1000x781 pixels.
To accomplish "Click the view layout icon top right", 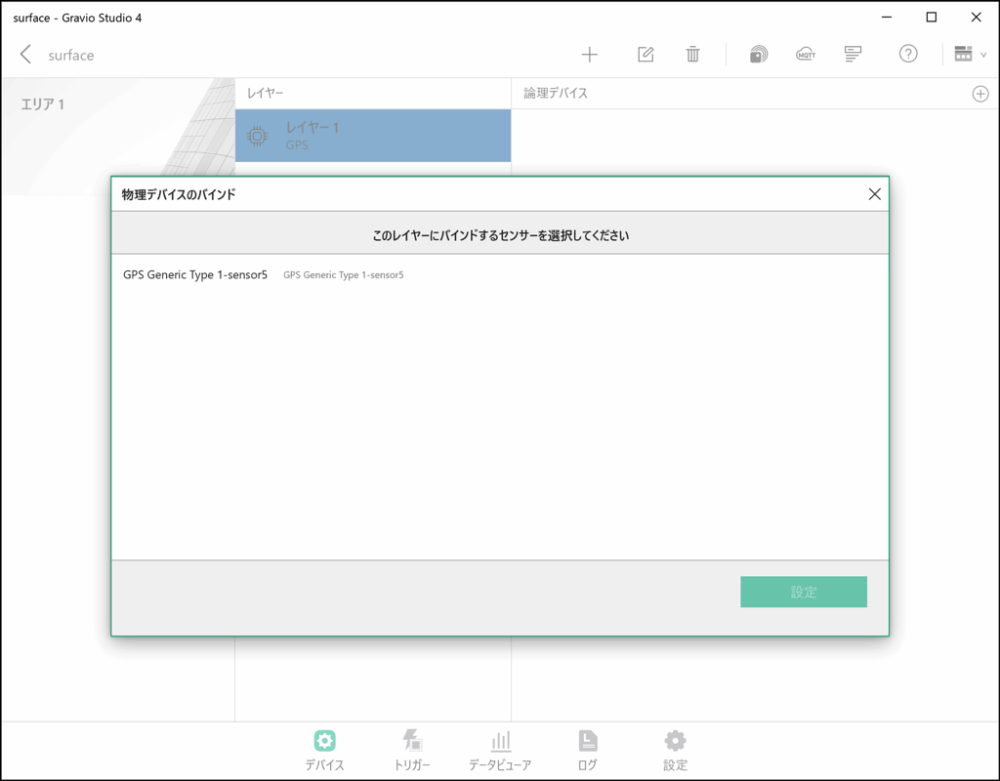I will pyautogui.click(x=962, y=54).
